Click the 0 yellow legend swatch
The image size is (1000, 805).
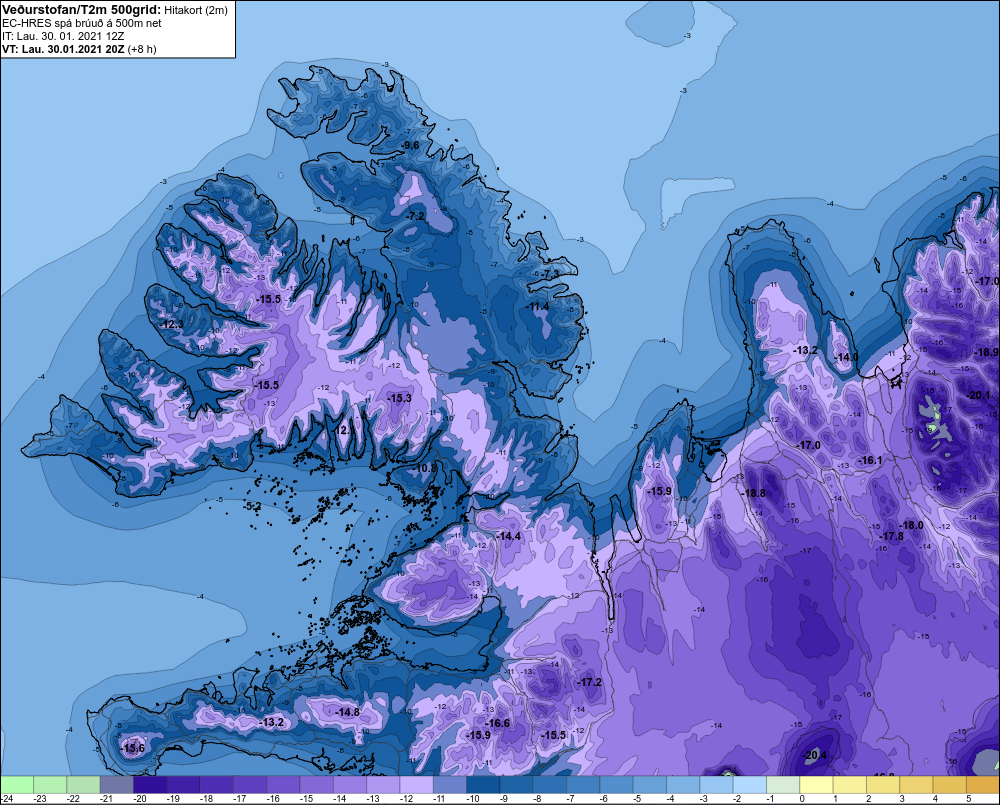[816, 784]
